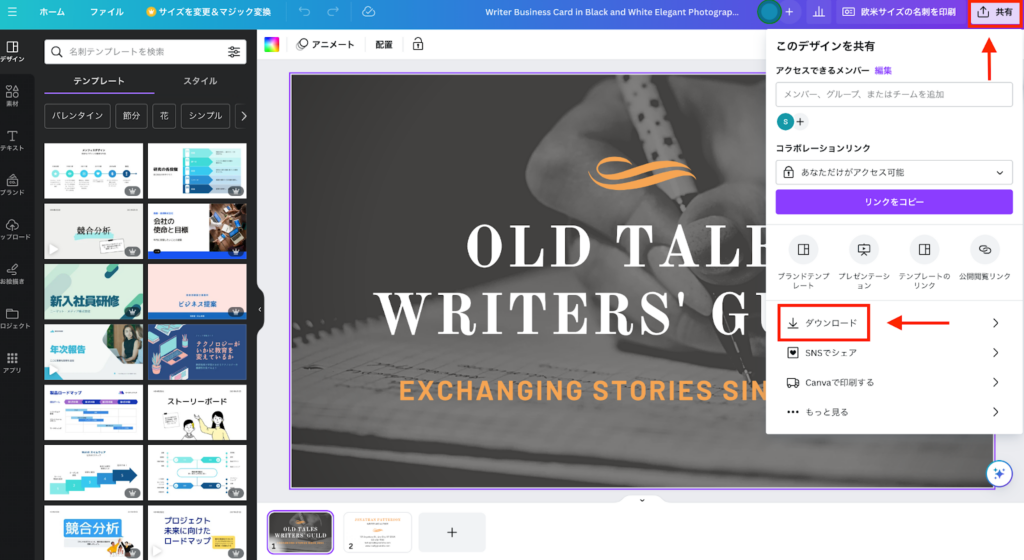
Task: Click the lock icon in toolbar
Action: pos(417,45)
